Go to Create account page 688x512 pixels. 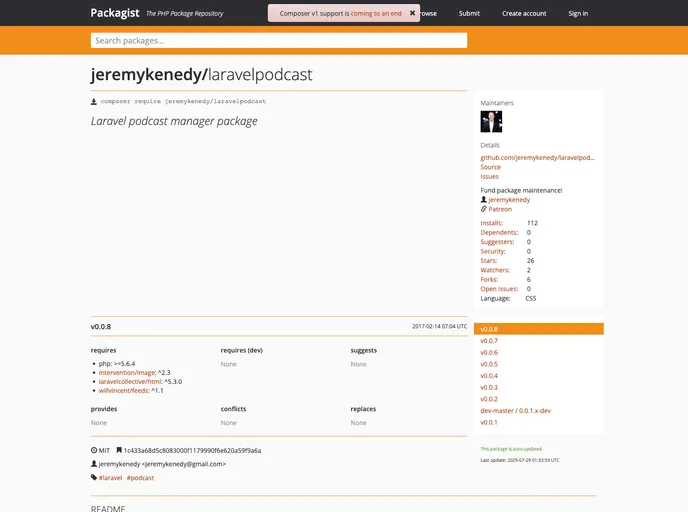pyautogui.click(x=524, y=14)
